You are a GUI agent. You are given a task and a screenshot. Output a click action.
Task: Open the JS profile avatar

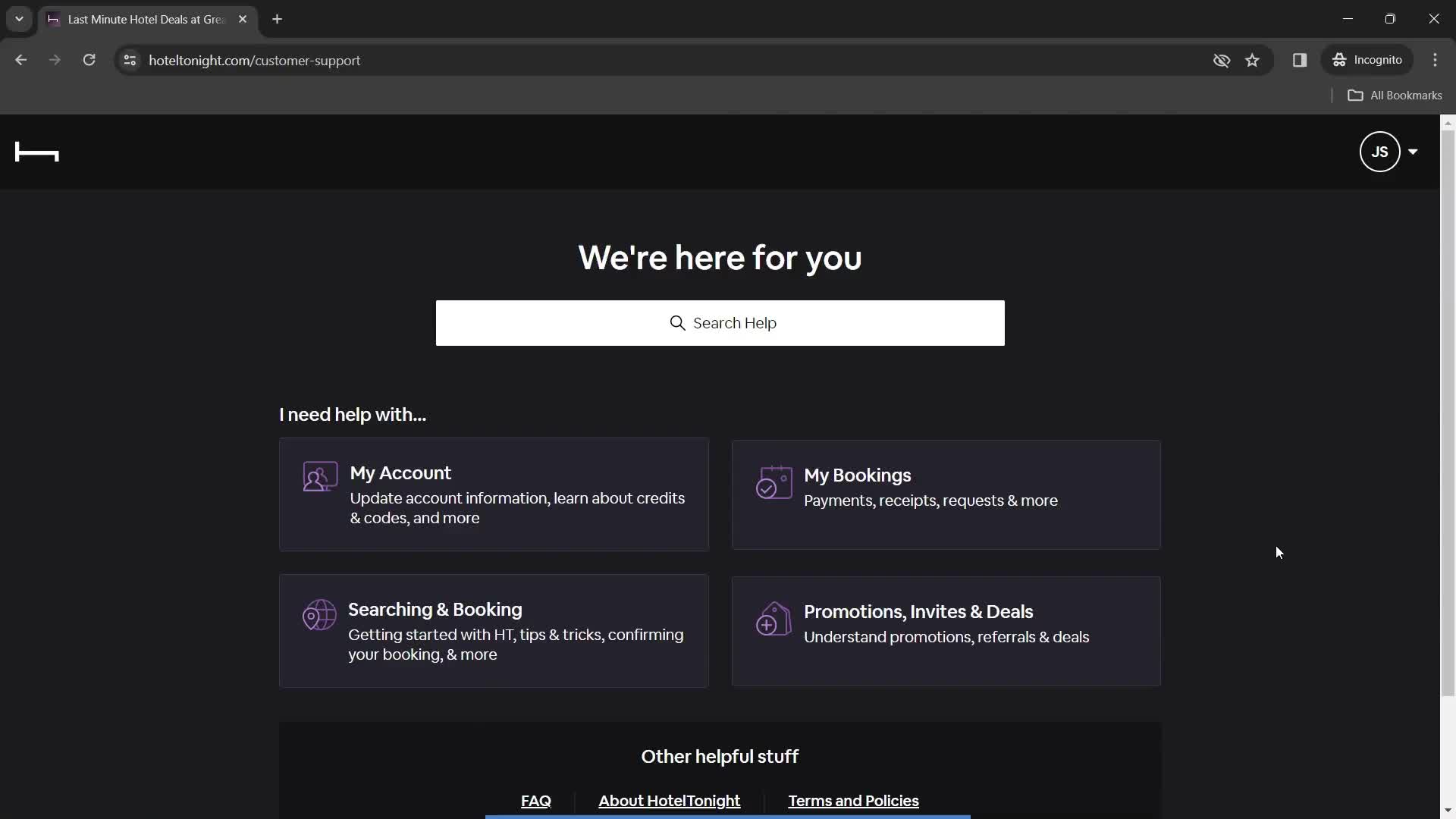(1379, 152)
